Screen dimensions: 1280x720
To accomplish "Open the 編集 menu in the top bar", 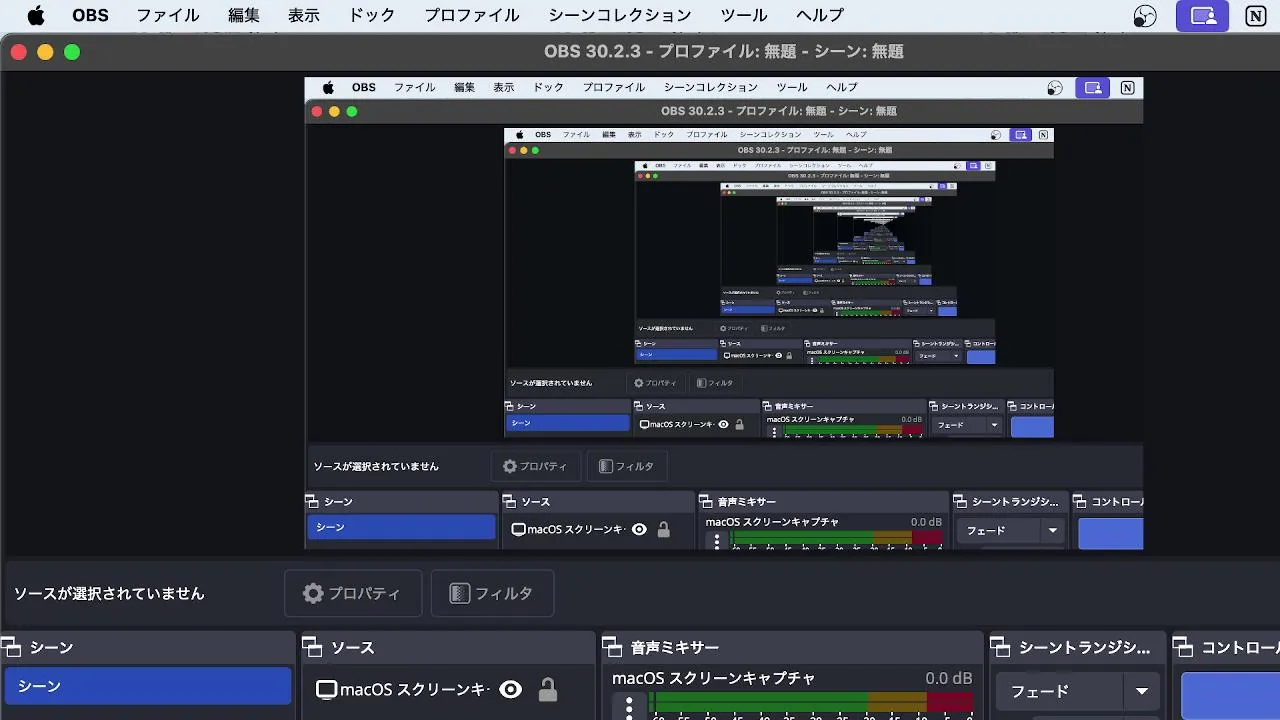I will [x=244, y=16].
